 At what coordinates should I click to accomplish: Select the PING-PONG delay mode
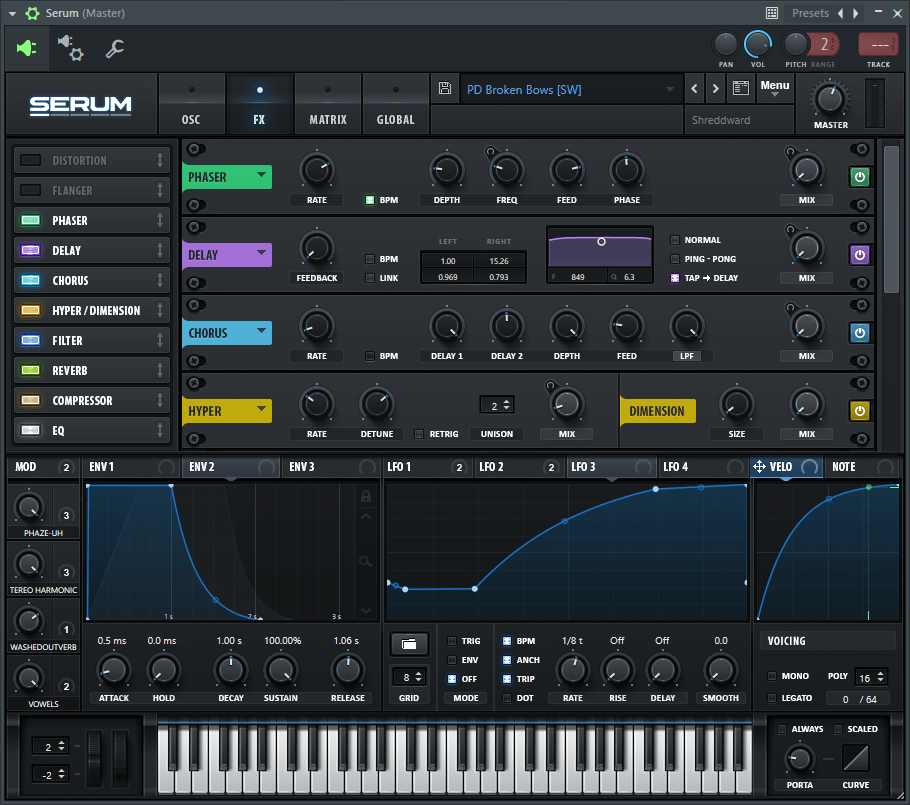[674, 259]
